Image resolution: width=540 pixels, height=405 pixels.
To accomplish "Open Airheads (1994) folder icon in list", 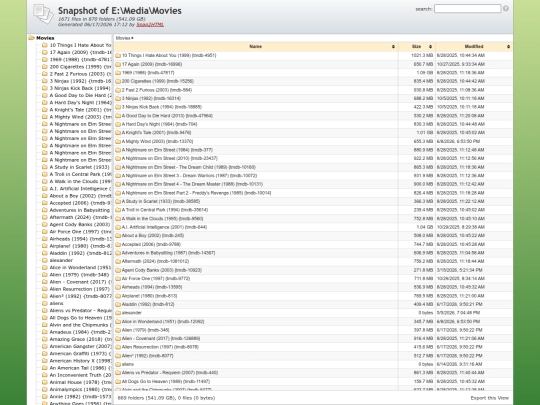I will coord(118,287).
